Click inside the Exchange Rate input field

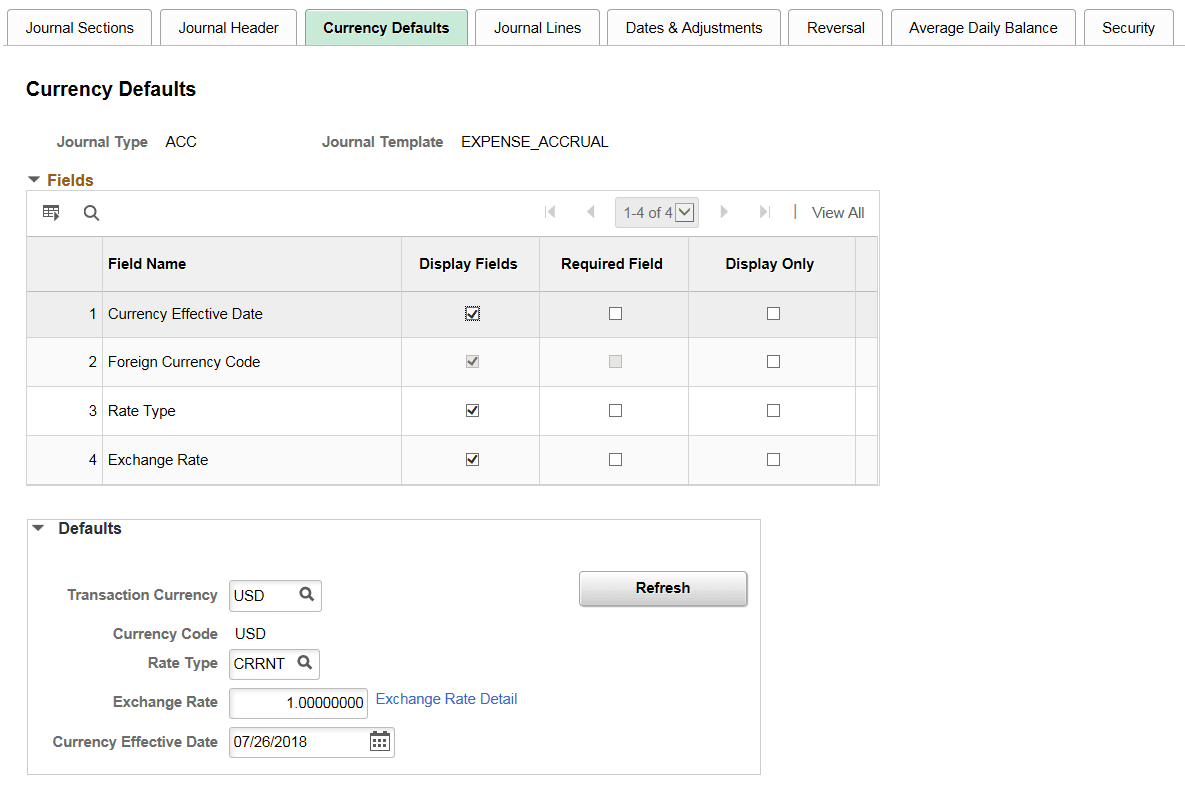[298, 703]
